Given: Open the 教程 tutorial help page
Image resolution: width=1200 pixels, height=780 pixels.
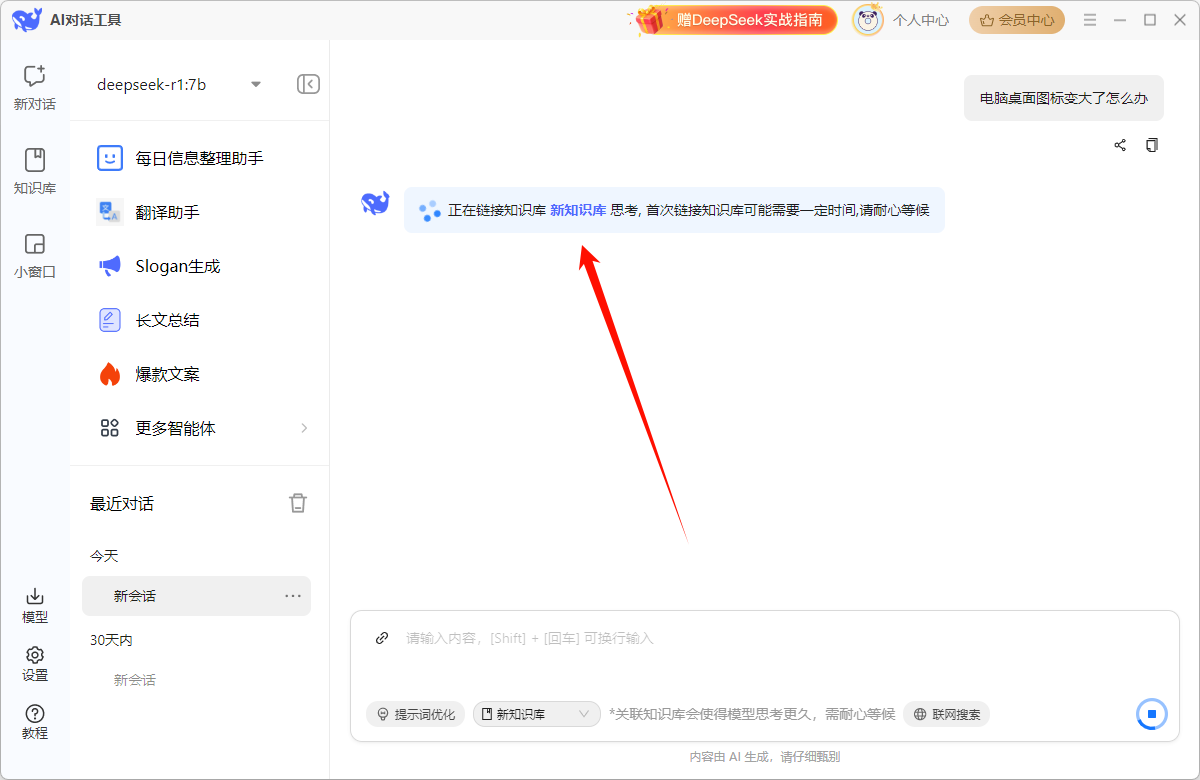Looking at the screenshot, I should pyautogui.click(x=34, y=720).
